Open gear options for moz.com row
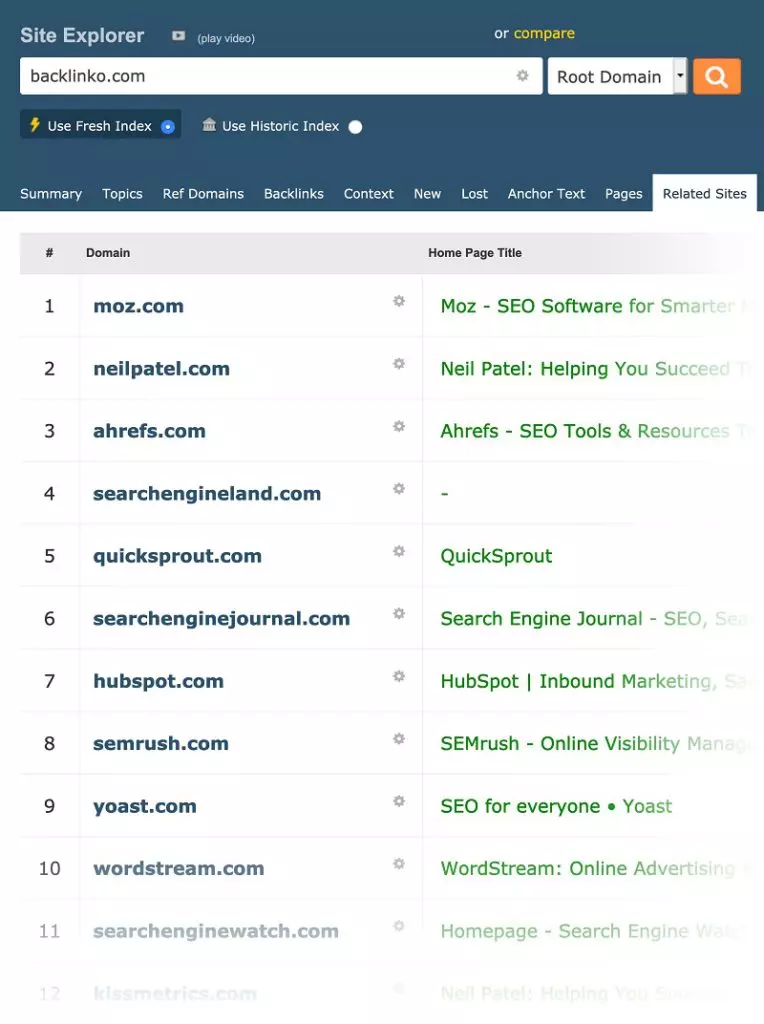 coord(399,301)
